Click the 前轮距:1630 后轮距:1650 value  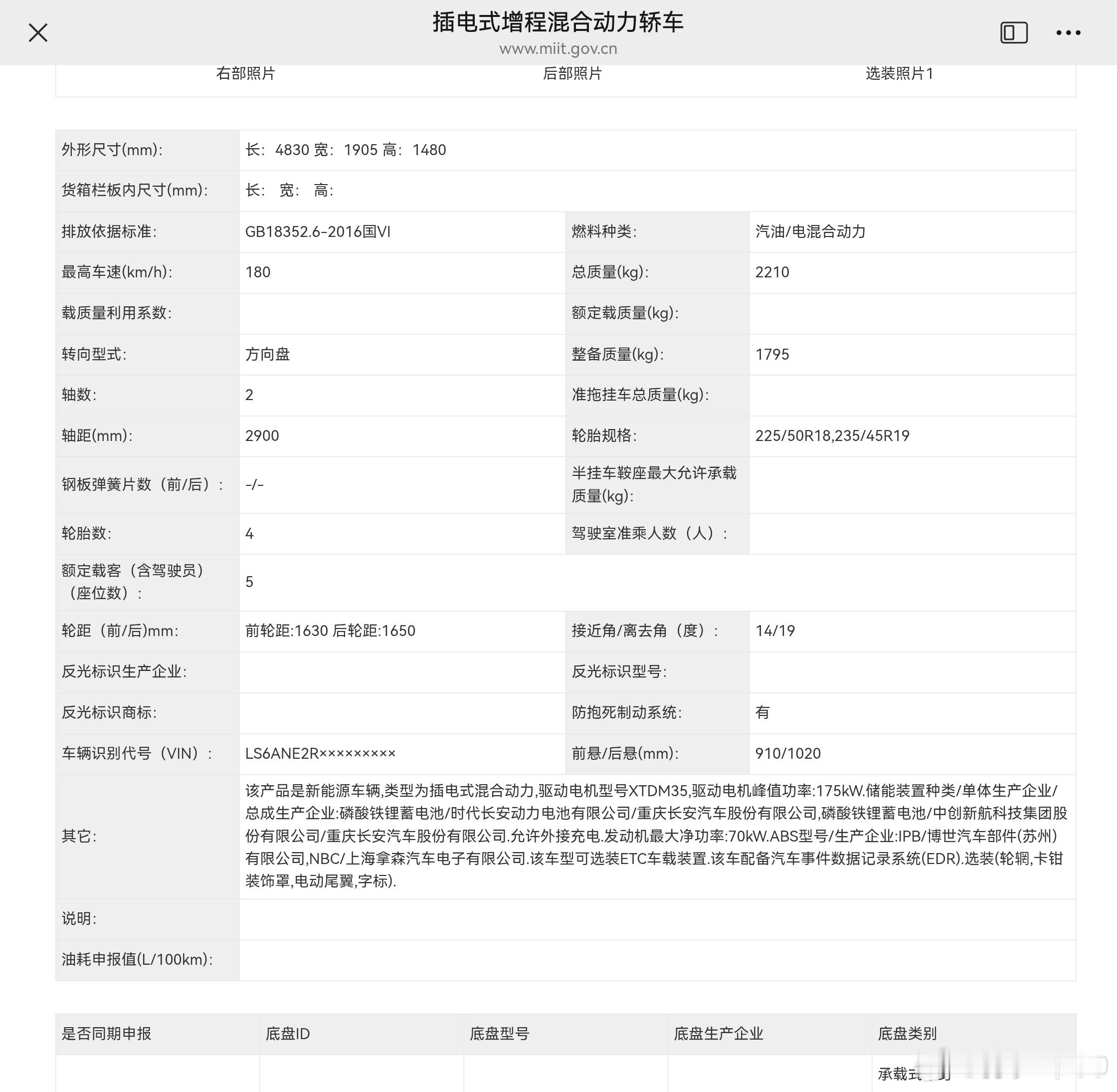tap(330, 632)
